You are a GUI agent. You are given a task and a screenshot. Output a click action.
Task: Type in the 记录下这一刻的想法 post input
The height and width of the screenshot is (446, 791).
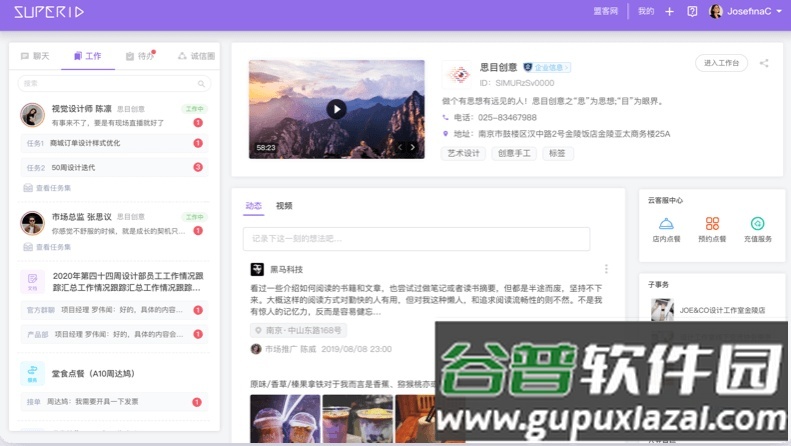click(416, 239)
